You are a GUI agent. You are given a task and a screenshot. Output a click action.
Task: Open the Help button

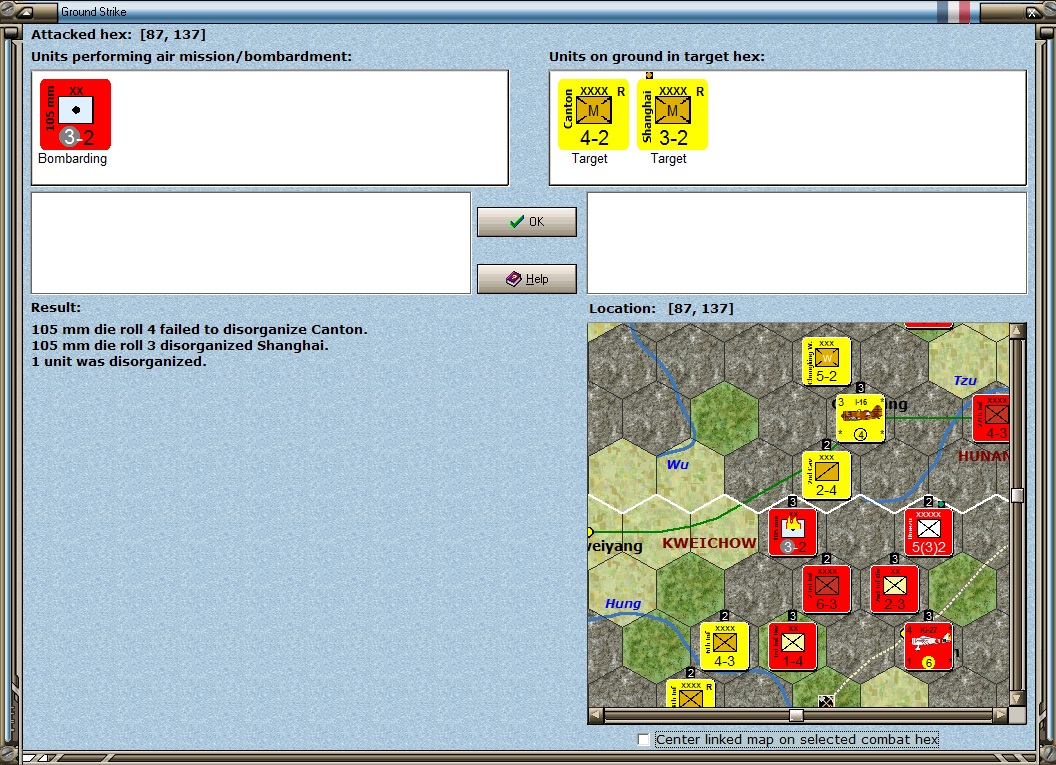[527, 279]
